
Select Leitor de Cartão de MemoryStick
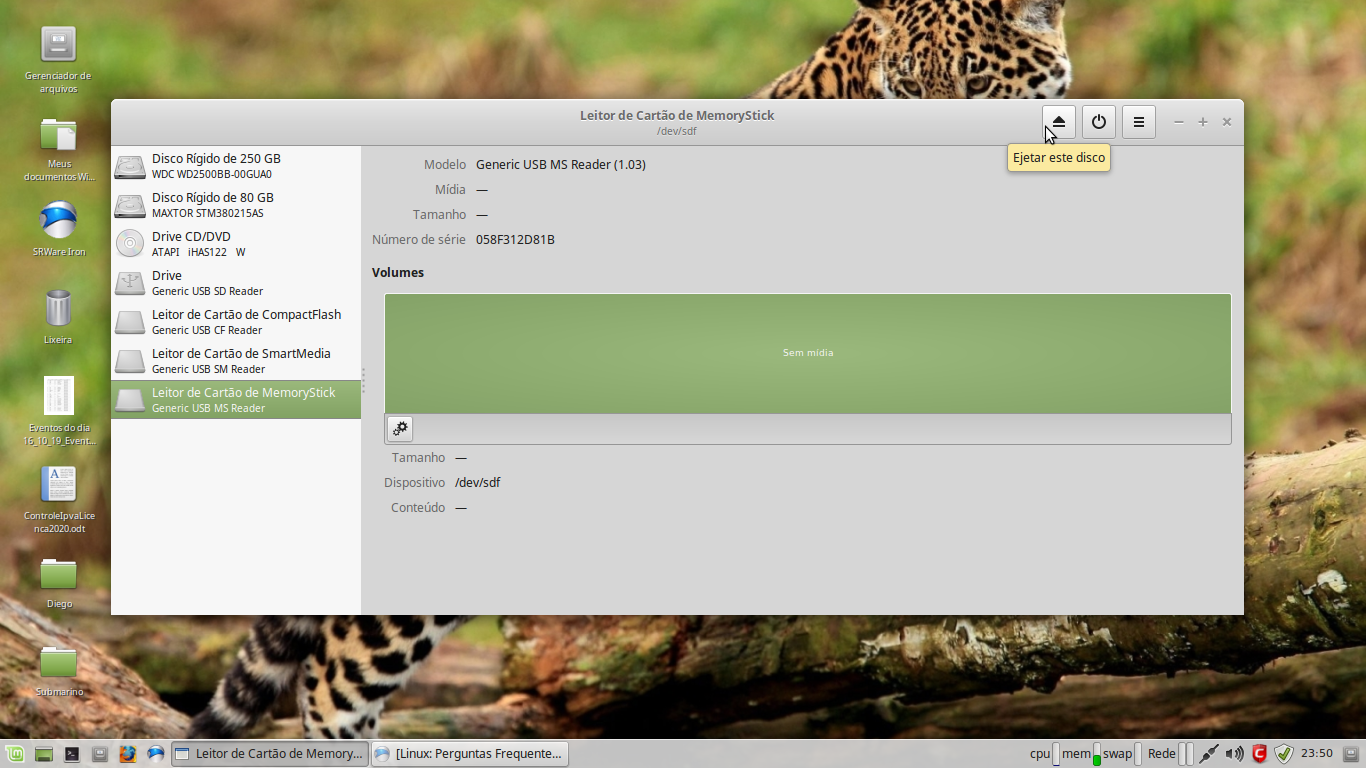coord(236,400)
